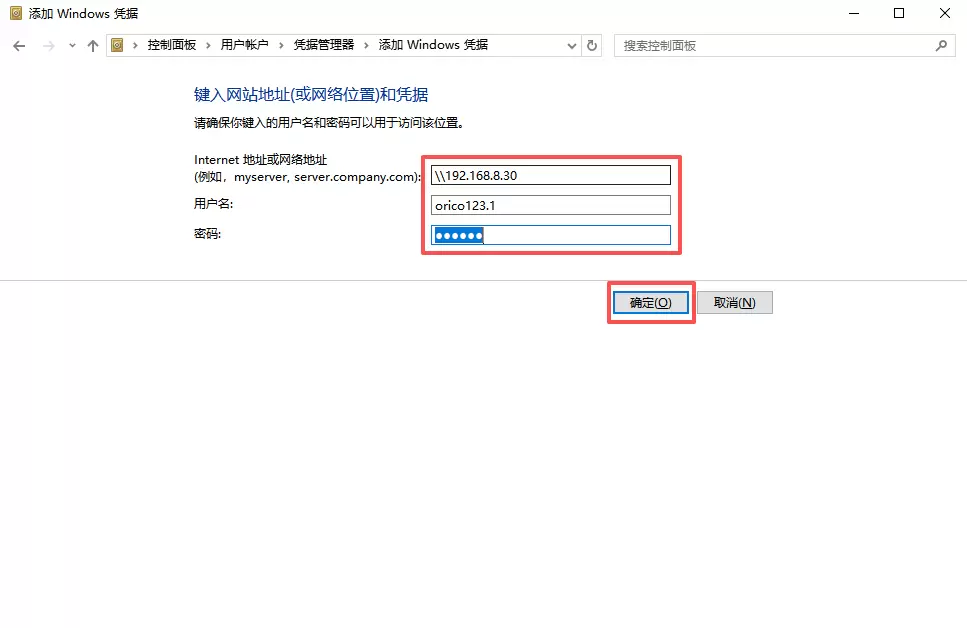967x628 pixels.
Task: Expand the chevron after 凭据管理器
Action: (x=366, y=46)
